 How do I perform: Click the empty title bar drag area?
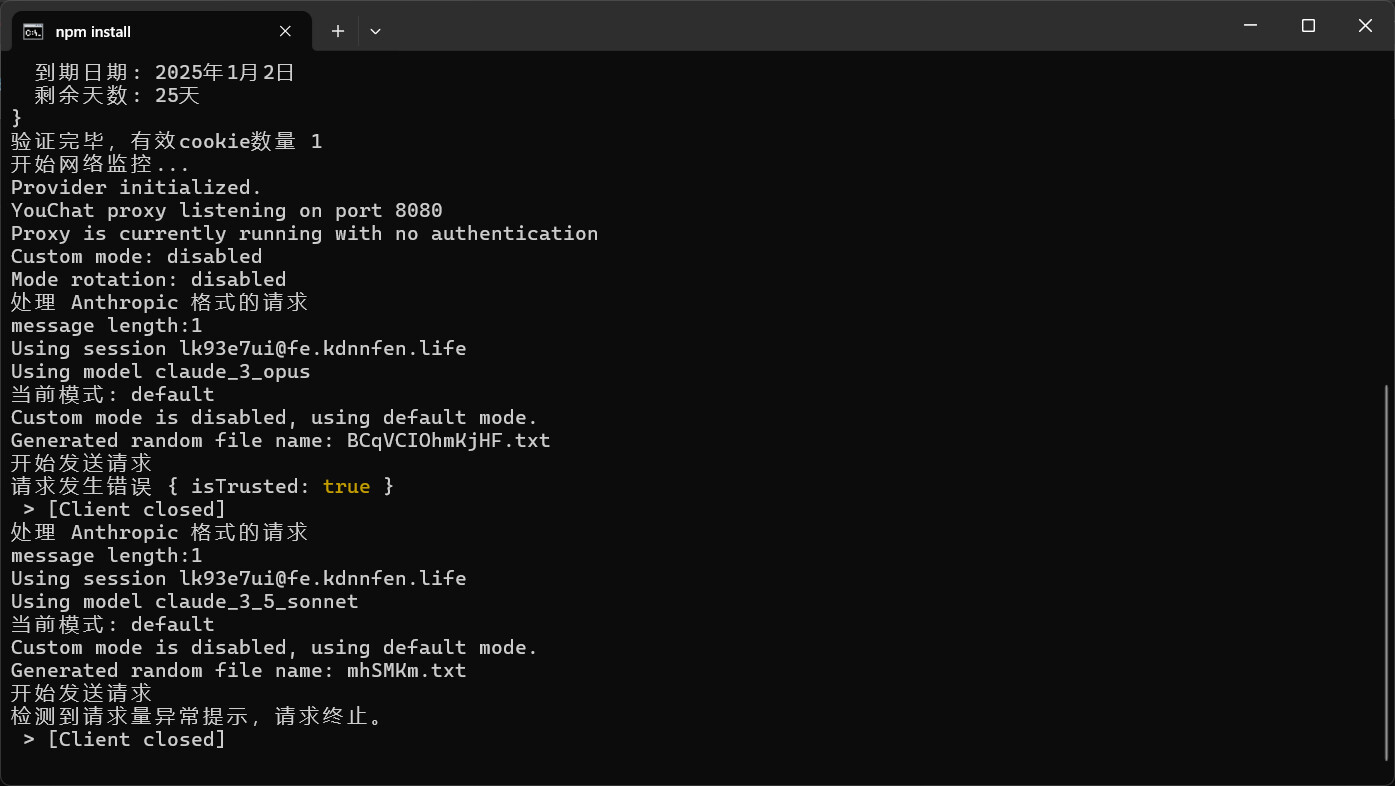(x=800, y=26)
